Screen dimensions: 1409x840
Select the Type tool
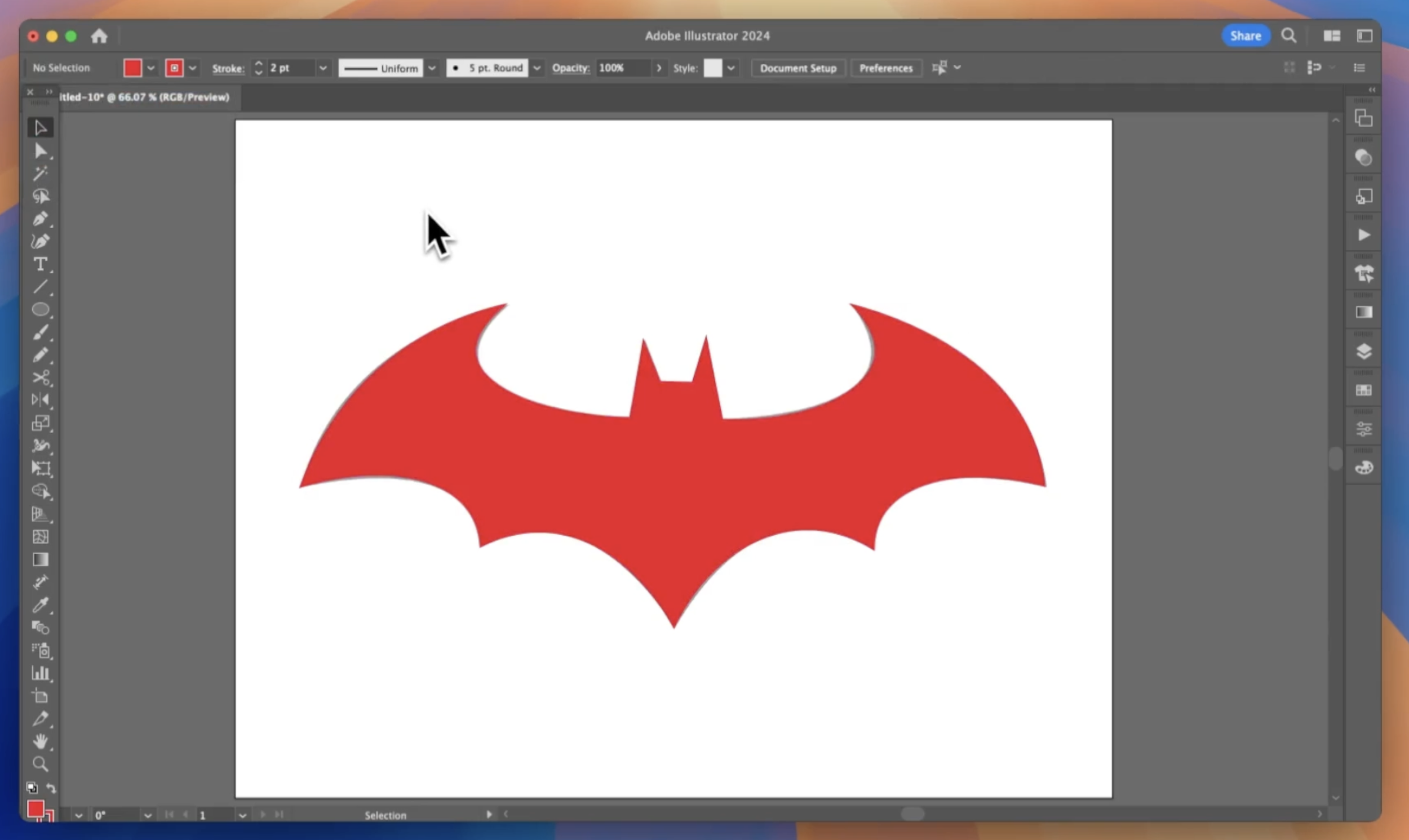[x=40, y=264]
